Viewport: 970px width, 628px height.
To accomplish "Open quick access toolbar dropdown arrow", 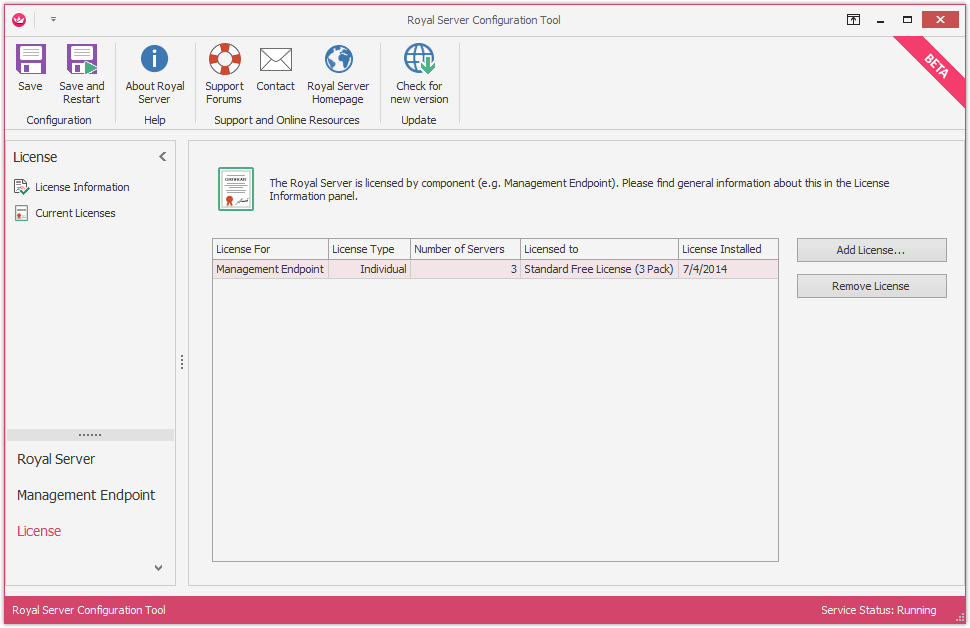I will tap(53, 19).
